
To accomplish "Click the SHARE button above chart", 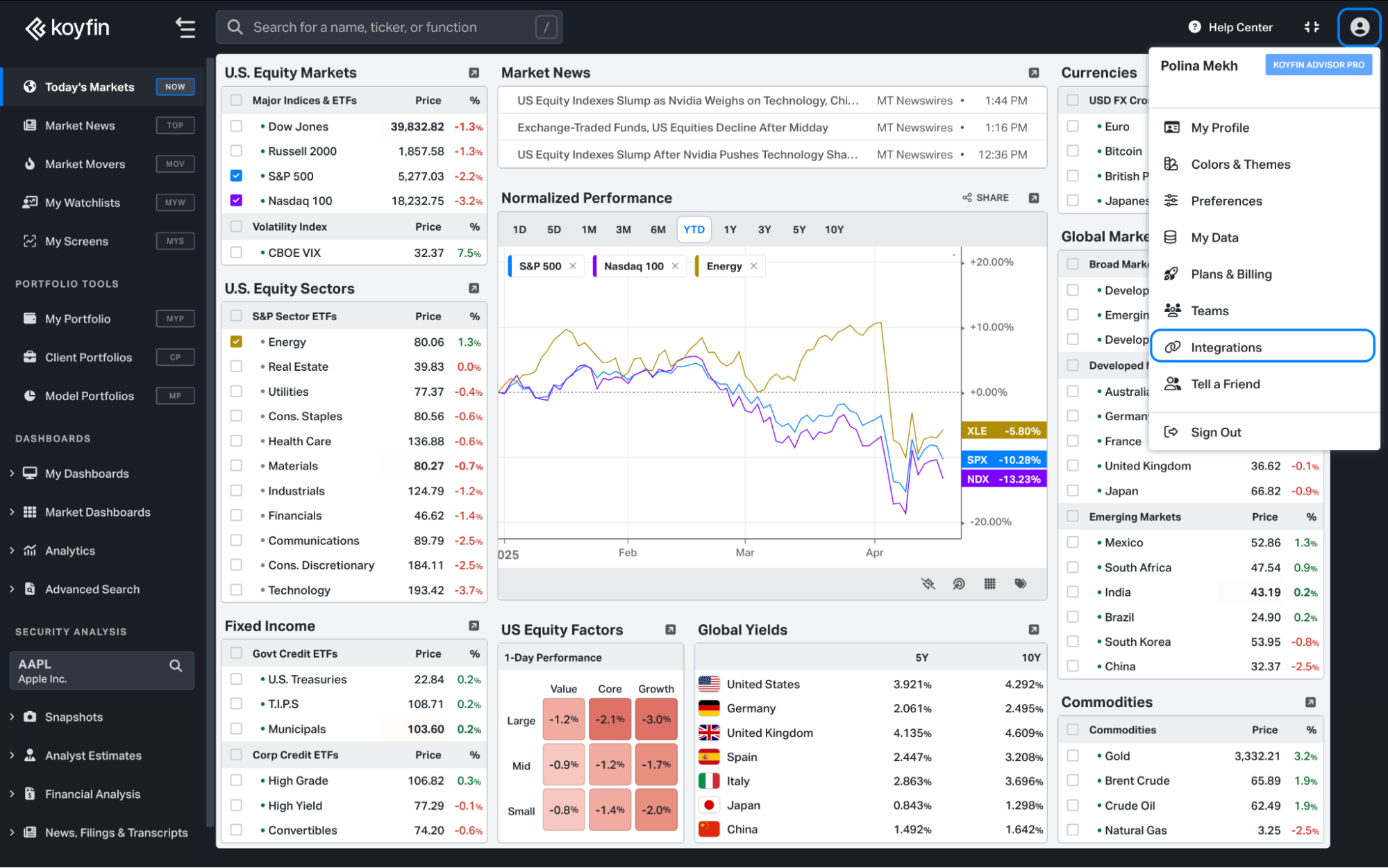I will point(986,198).
